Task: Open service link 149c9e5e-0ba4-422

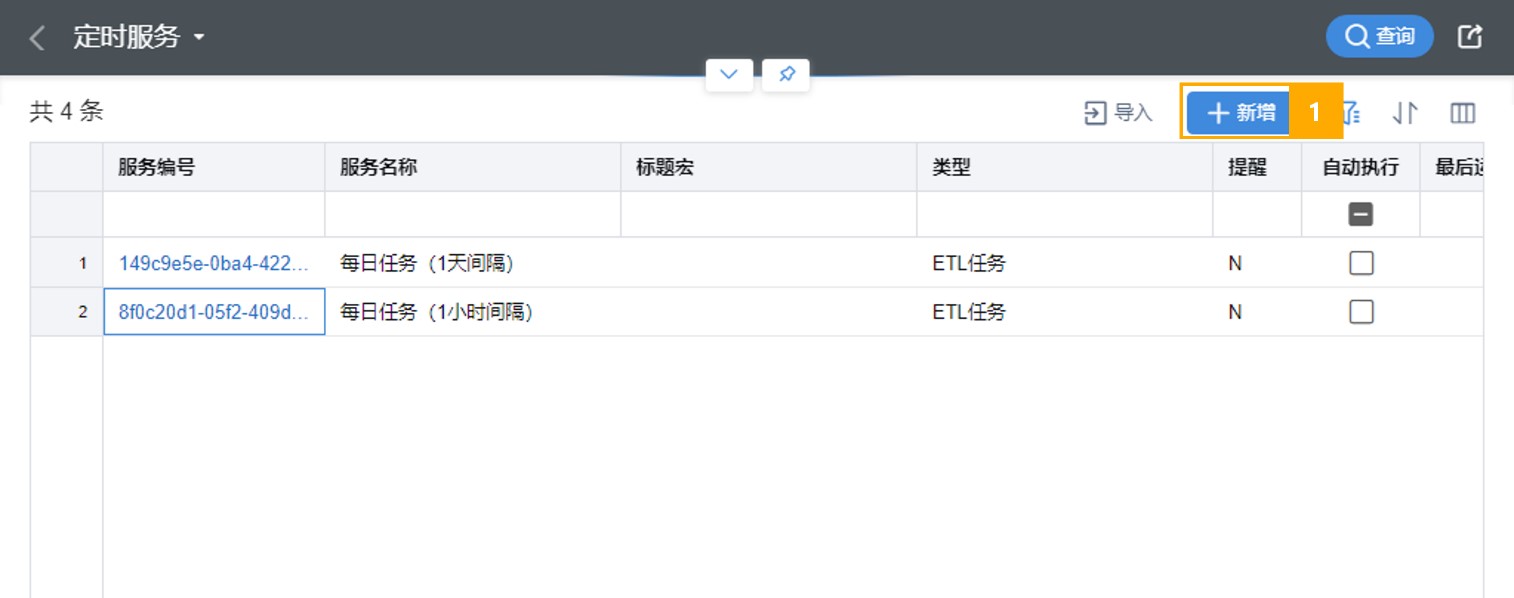Action: click(x=214, y=263)
